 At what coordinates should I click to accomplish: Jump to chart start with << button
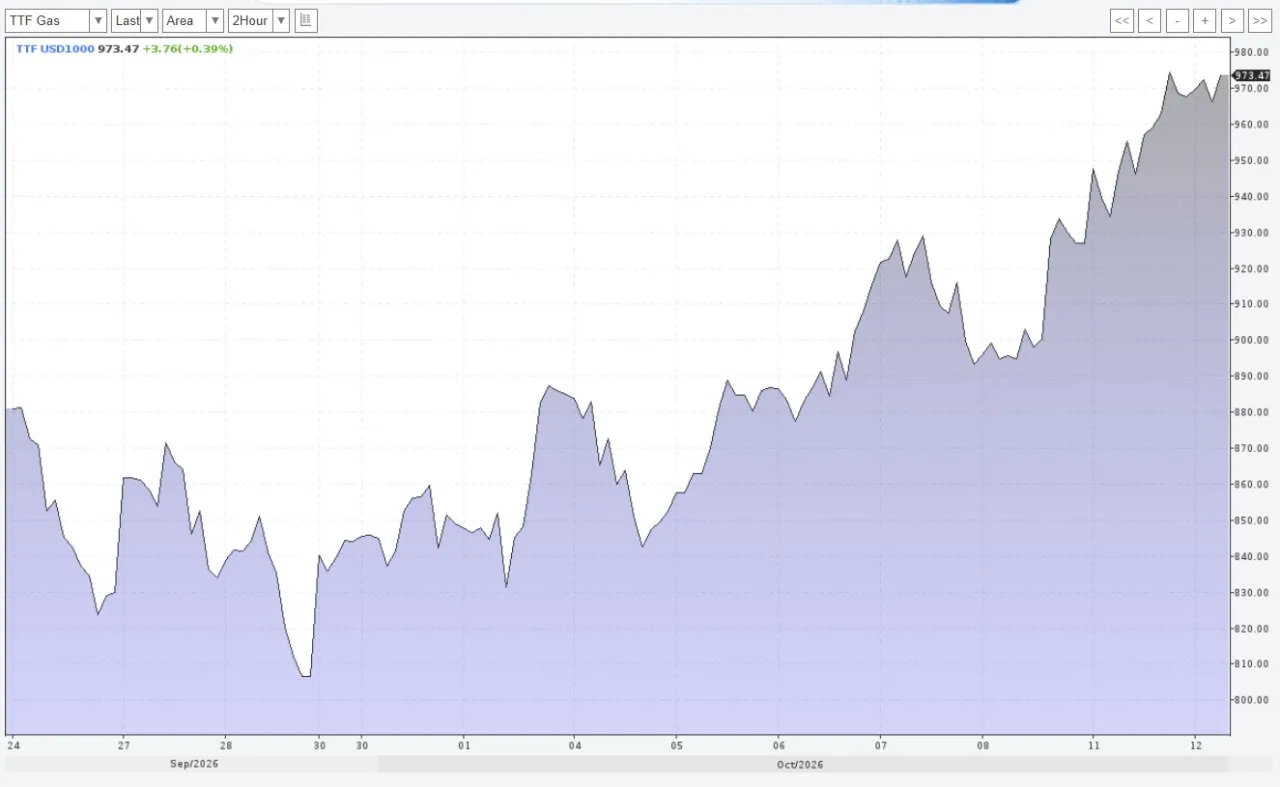[x=1122, y=20]
